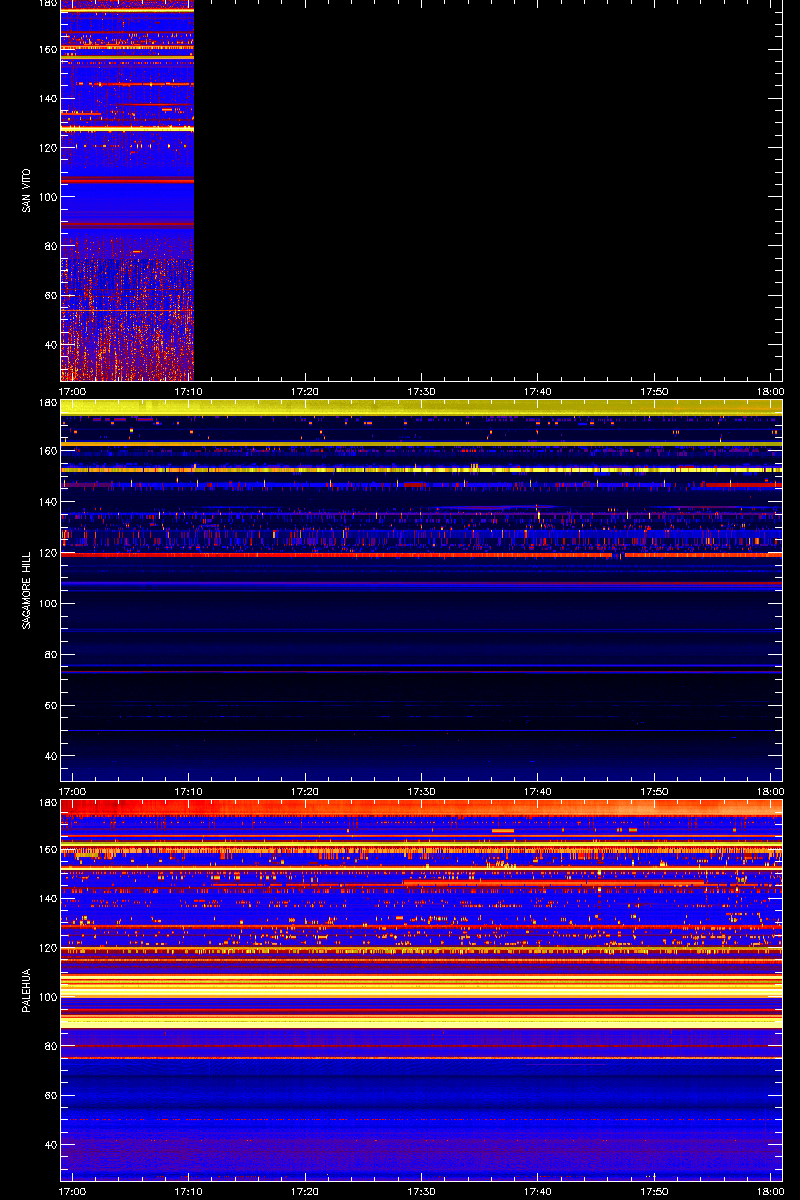Click the 80 frequency tick on Palehua axis

tap(49, 1046)
